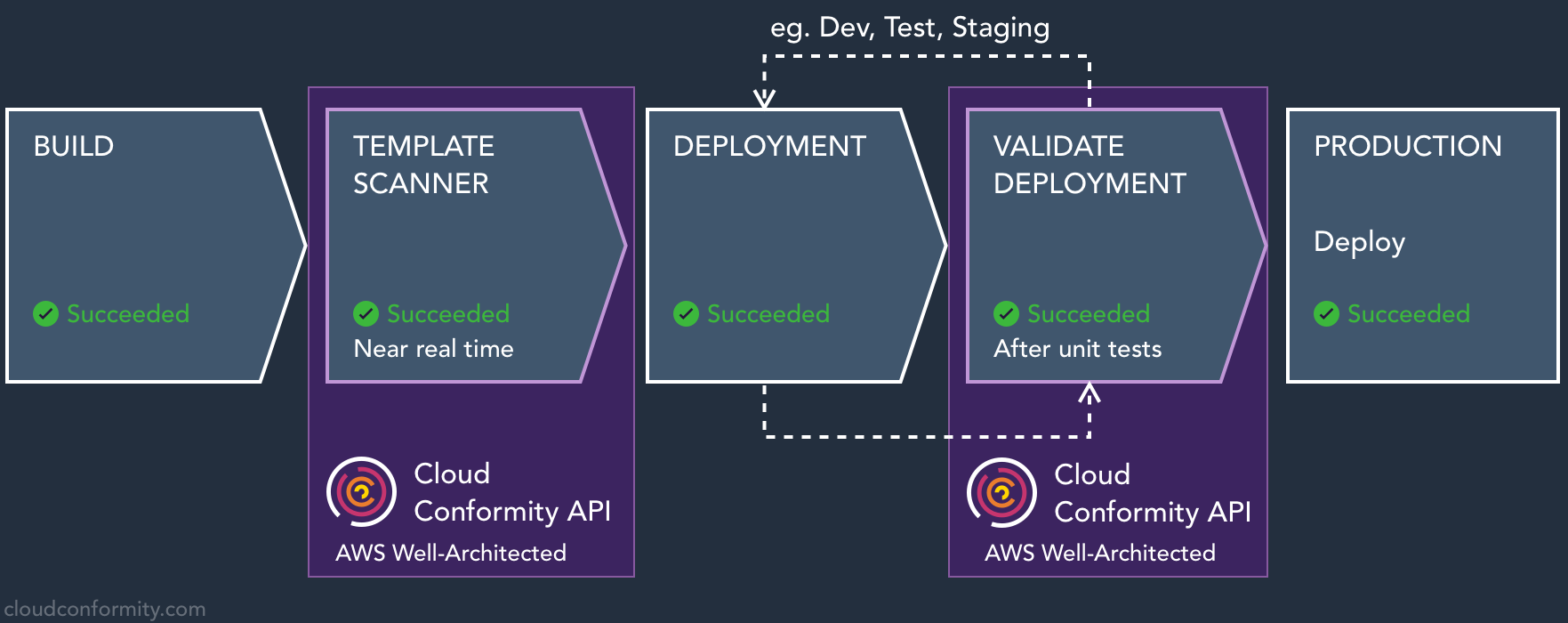Click the Succeeded status in VALIDATE DEPLOYMENT
This screenshot has width=1568, height=623.
(x=1089, y=313)
